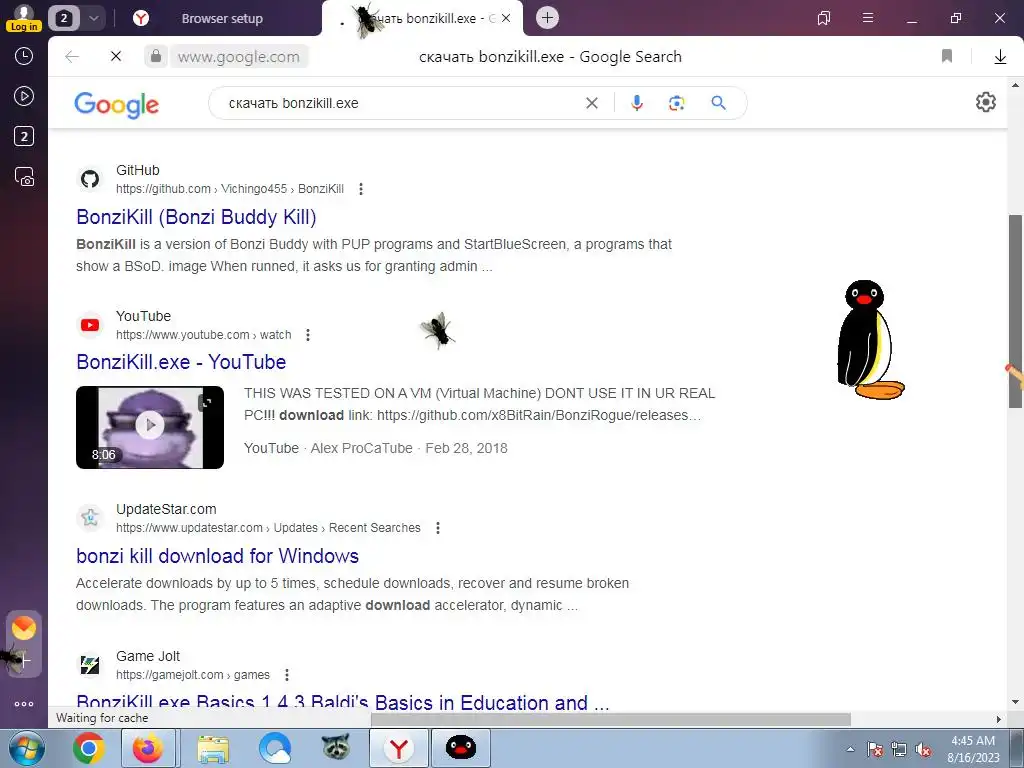Click the www.google.com address field

tap(239, 57)
